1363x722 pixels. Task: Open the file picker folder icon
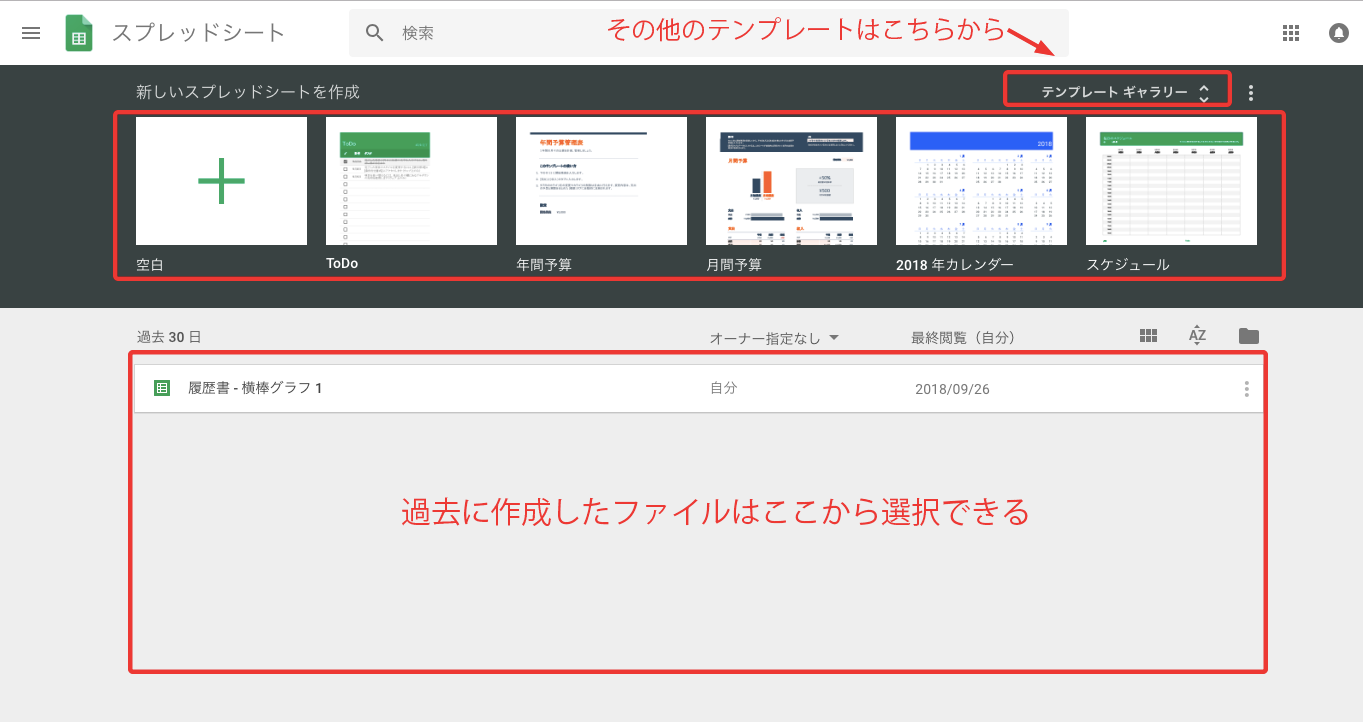click(1248, 336)
